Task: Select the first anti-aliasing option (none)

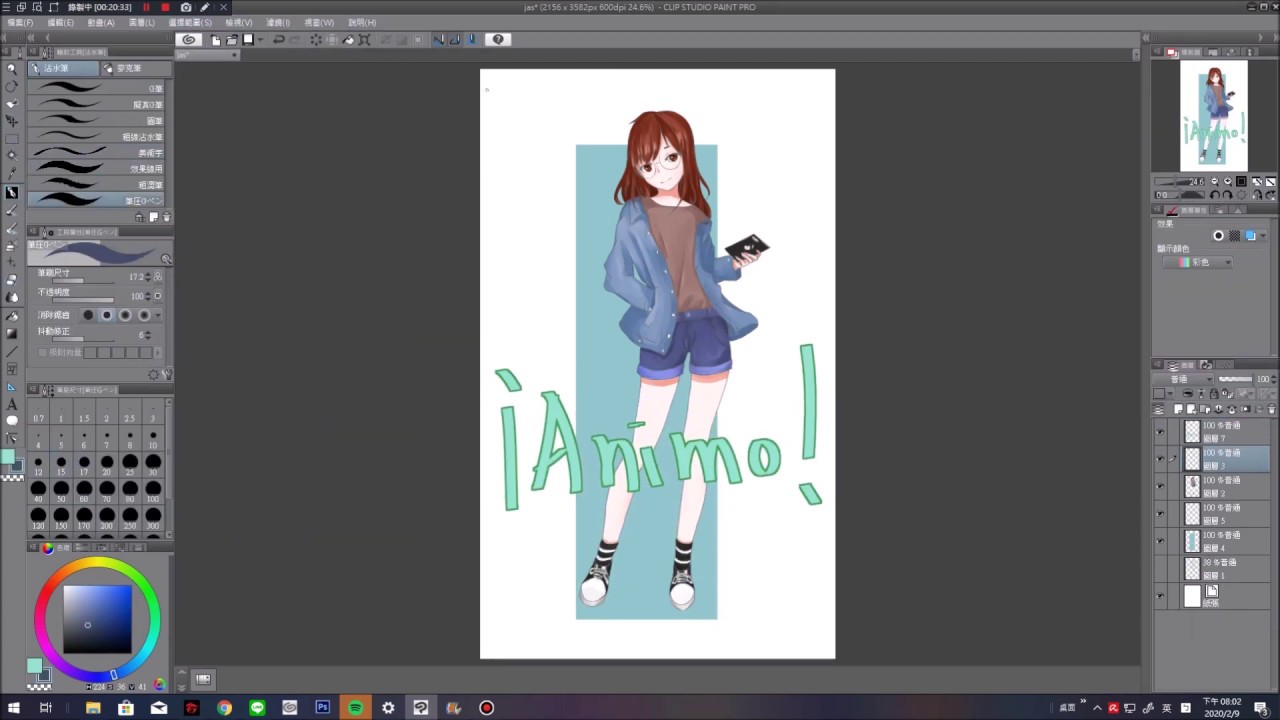Action: pyautogui.click(x=88, y=315)
